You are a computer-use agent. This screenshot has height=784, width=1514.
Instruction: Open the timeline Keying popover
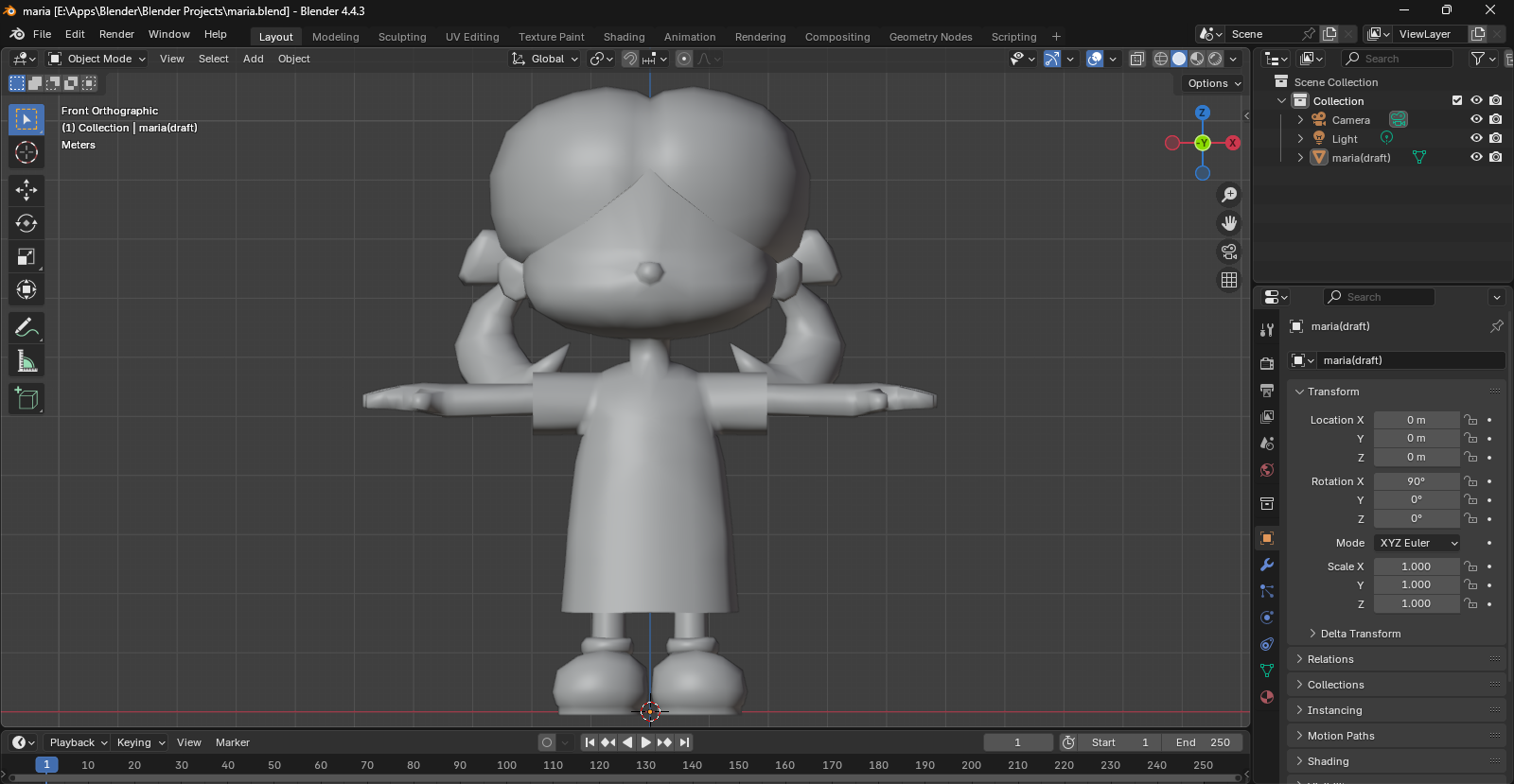tap(140, 742)
